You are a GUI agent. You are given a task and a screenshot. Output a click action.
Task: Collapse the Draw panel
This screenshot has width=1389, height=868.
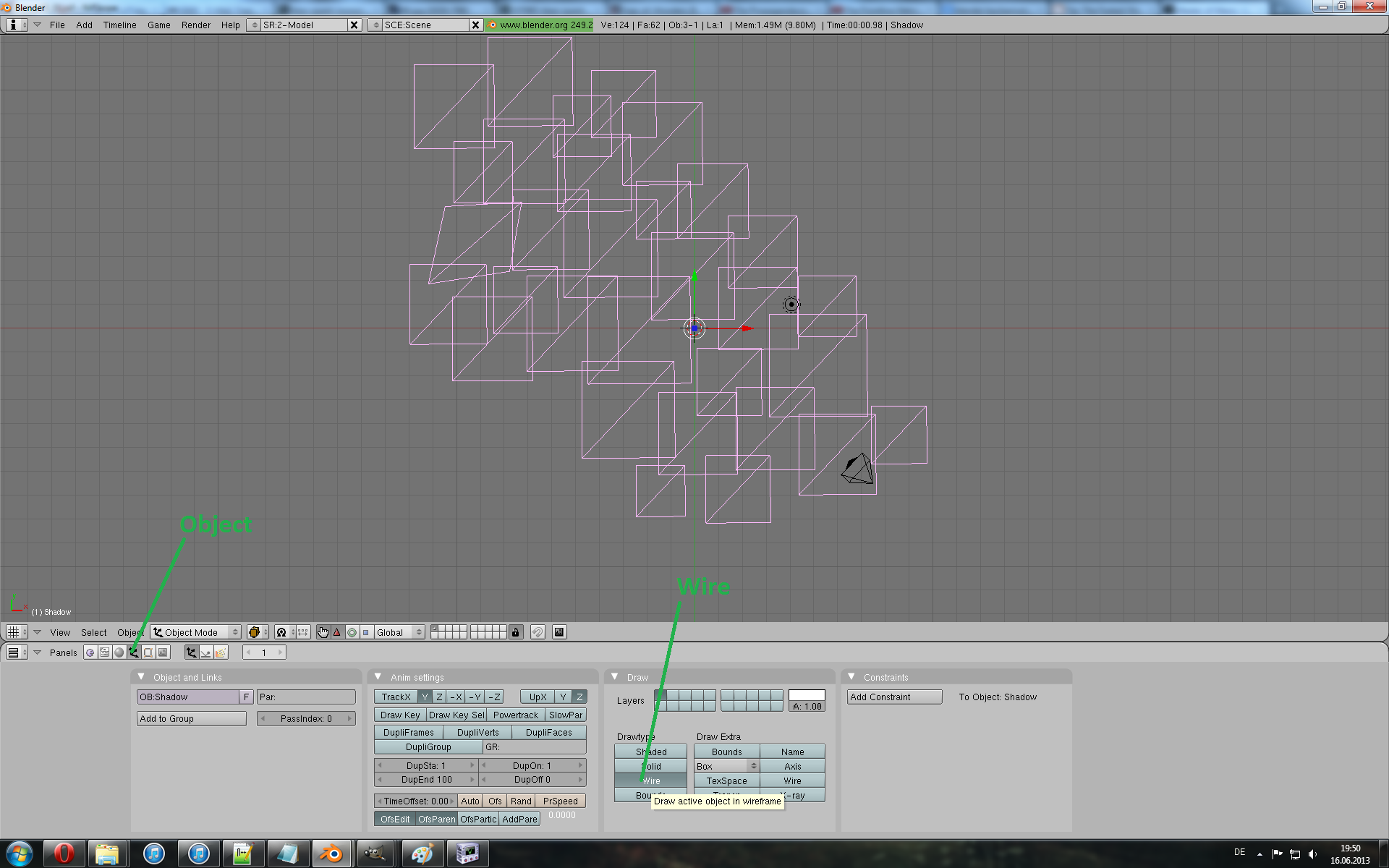tap(614, 677)
